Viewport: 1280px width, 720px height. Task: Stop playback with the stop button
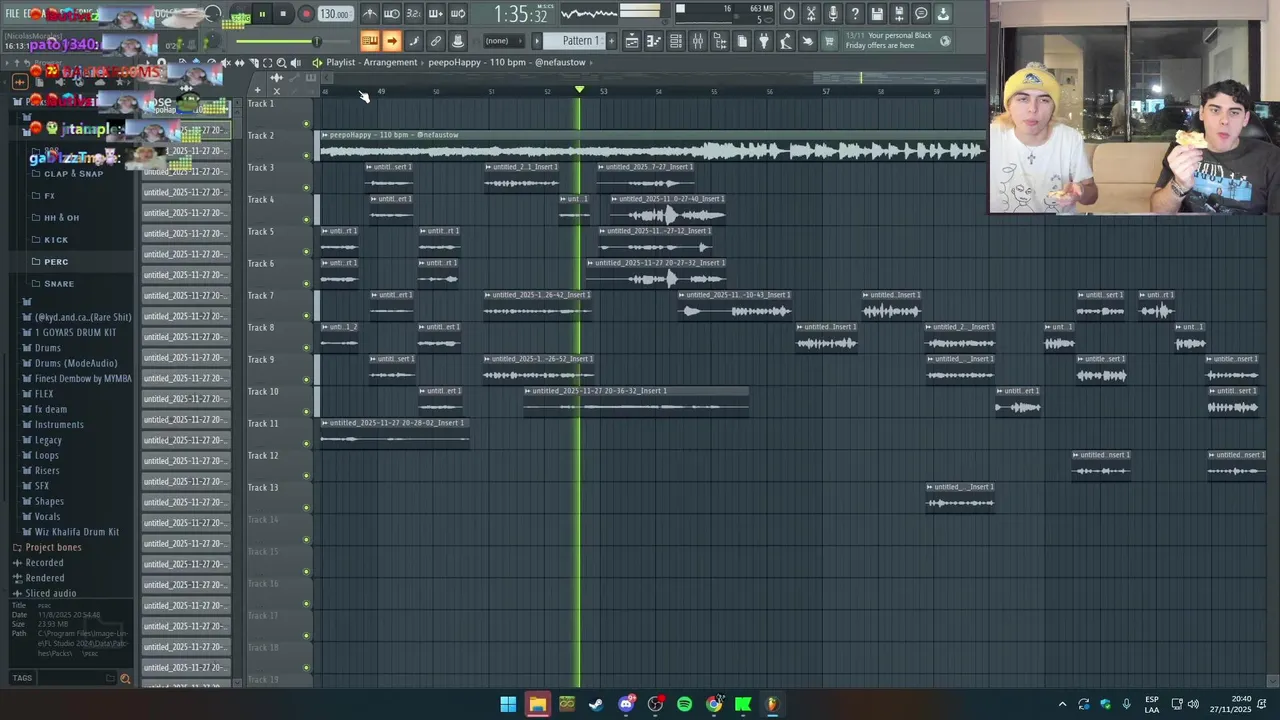[x=284, y=14]
